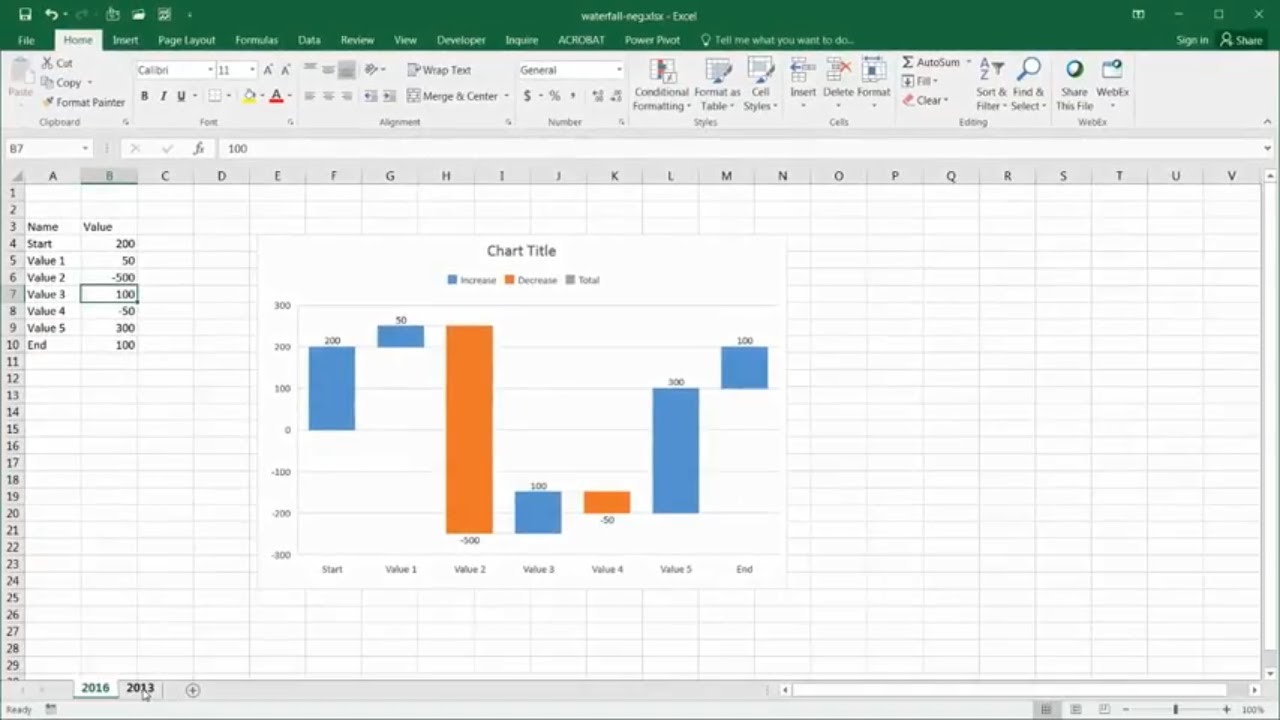Toggle Center horizontal alignment
The image size is (1280, 720).
pyautogui.click(x=328, y=96)
